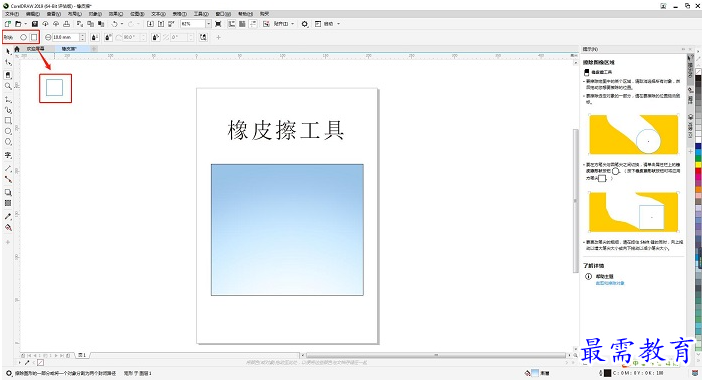Open a file with the folder icon
Image resolution: width=702 pixels, height=382 pixels.
point(18,24)
